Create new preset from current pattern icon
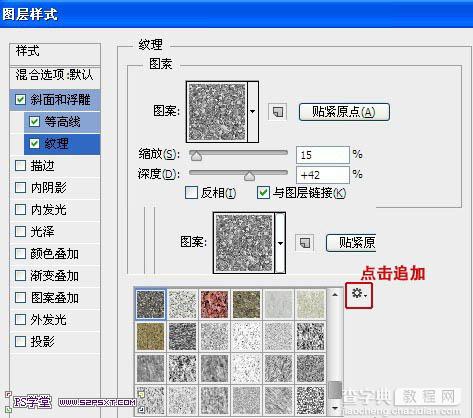Image resolution: width=473 pixels, height=418 pixels. click(277, 112)
